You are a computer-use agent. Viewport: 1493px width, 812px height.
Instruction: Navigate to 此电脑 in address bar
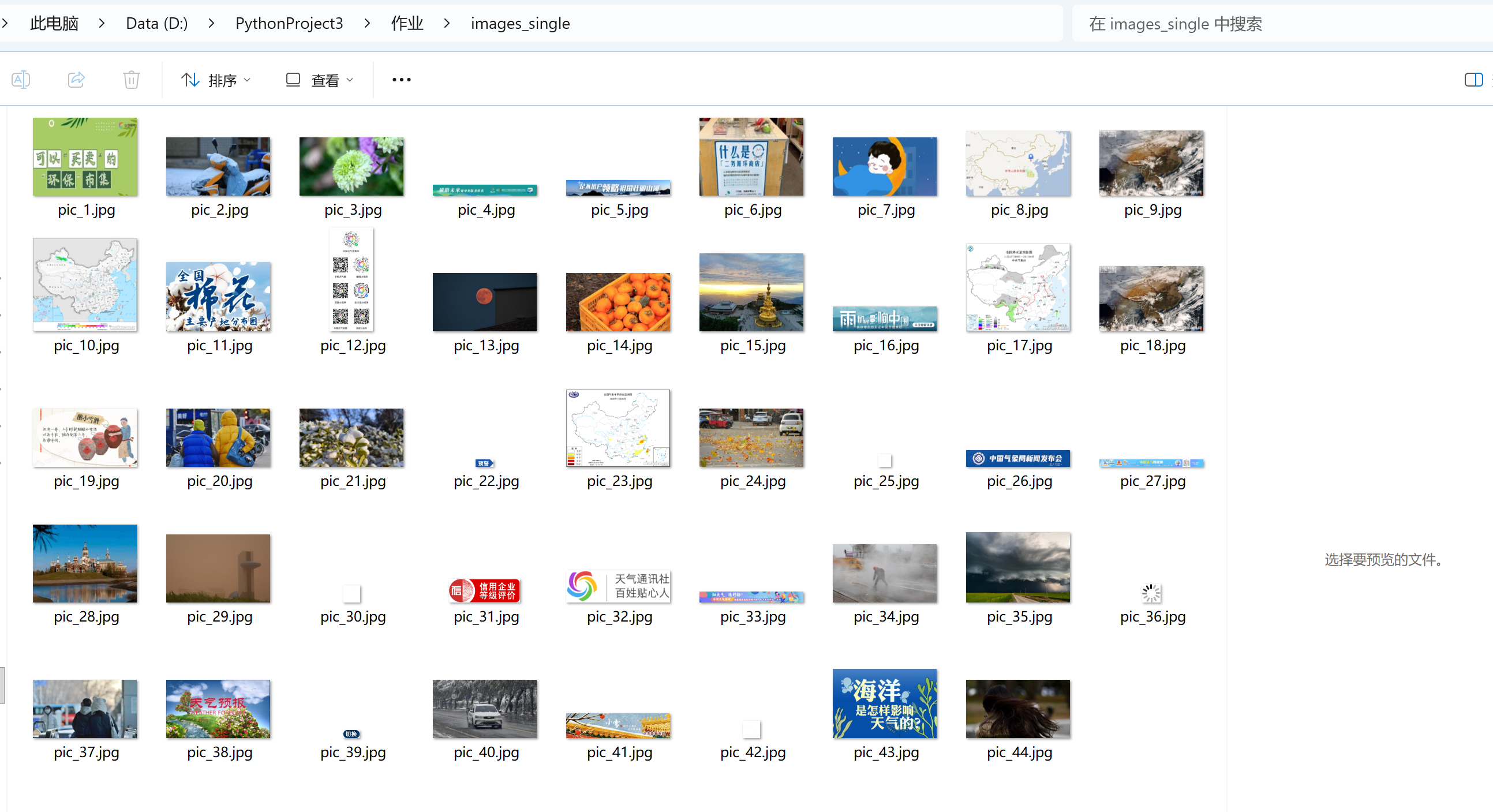(x=54, y=23)
